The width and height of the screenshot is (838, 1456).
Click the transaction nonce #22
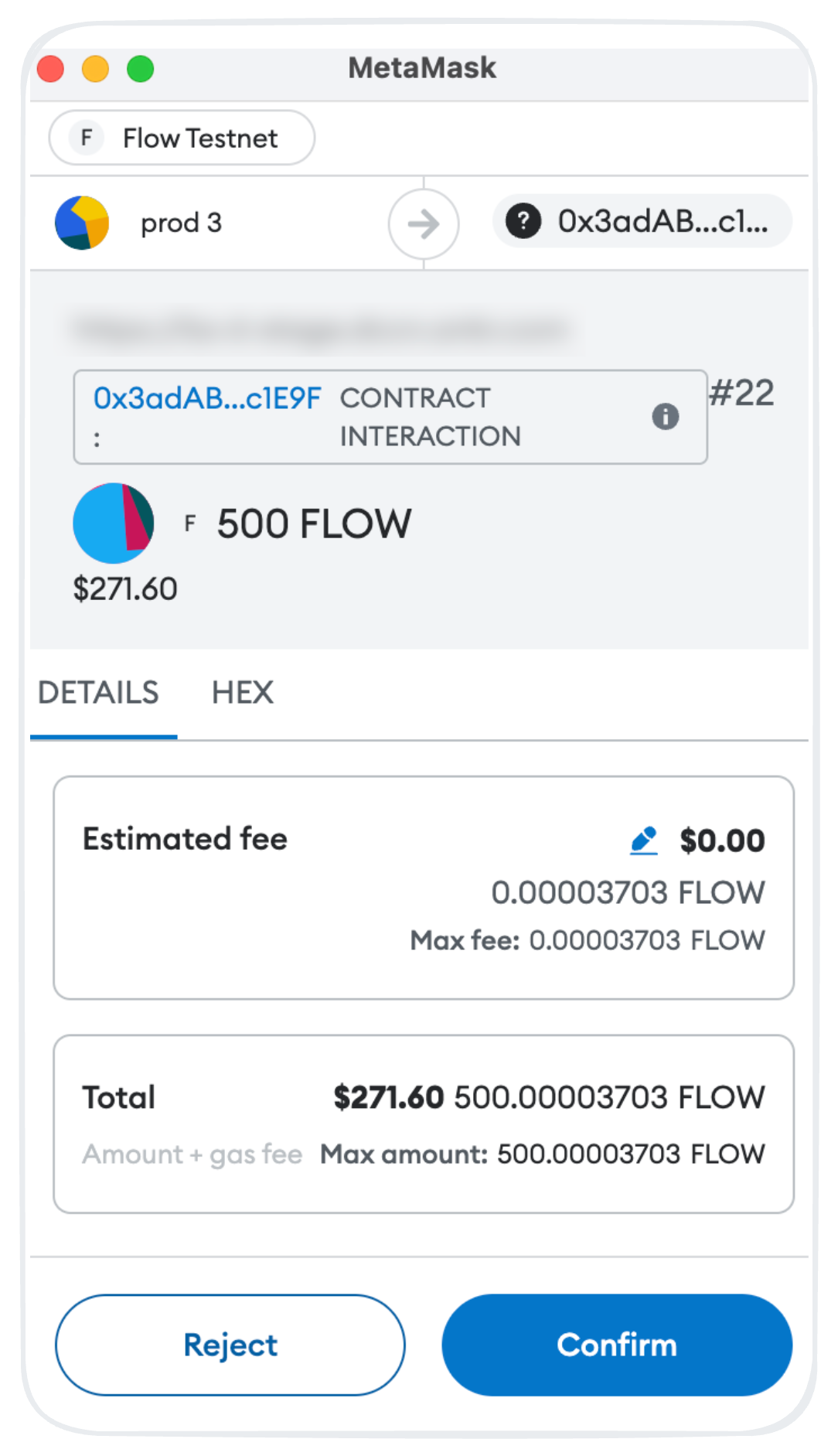[742, 394]
